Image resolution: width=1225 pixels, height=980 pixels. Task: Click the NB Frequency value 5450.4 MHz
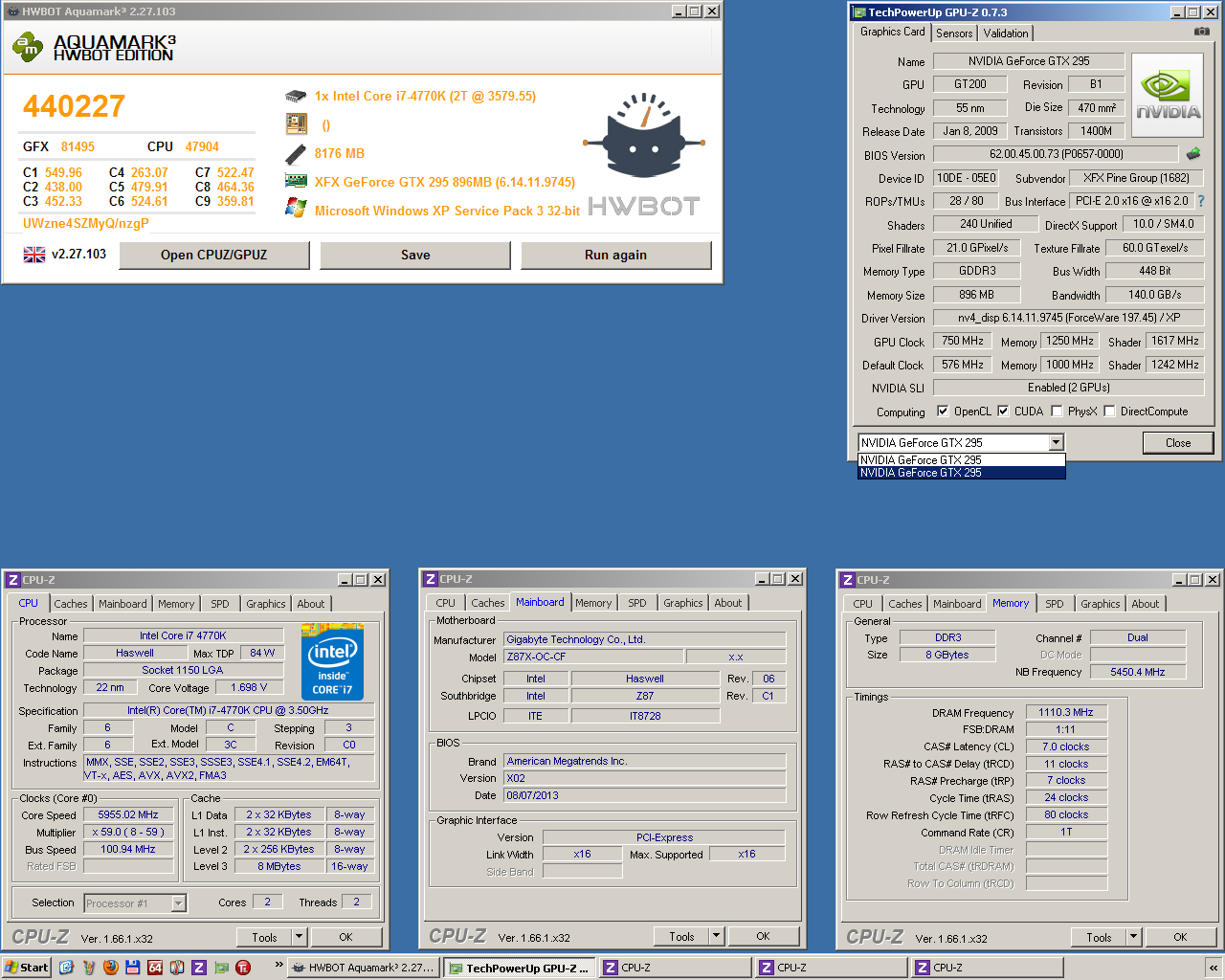pos(1138,672)
